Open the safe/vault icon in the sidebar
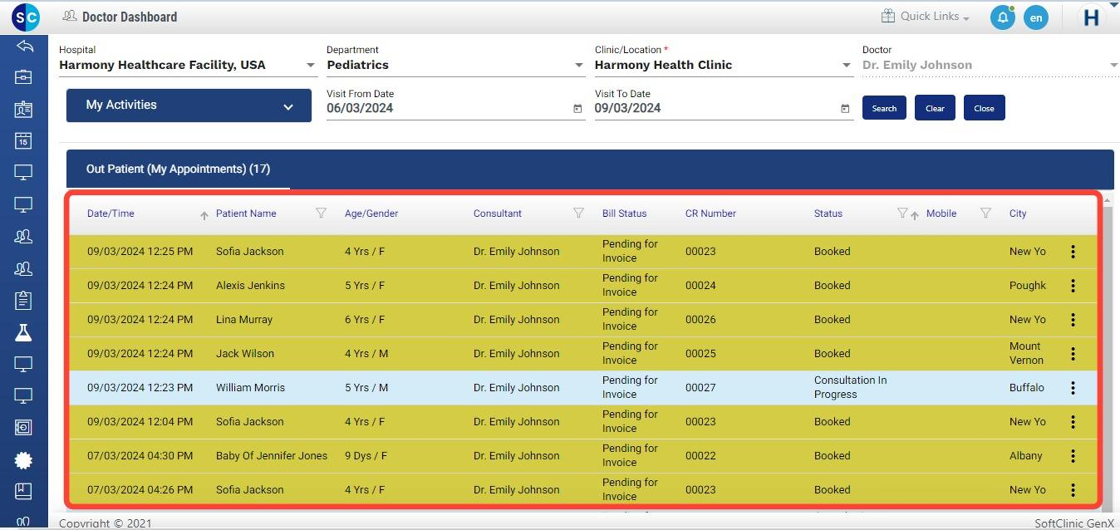Image resolution: width=1120 pixels, height=530 pixels. [24, 427]
